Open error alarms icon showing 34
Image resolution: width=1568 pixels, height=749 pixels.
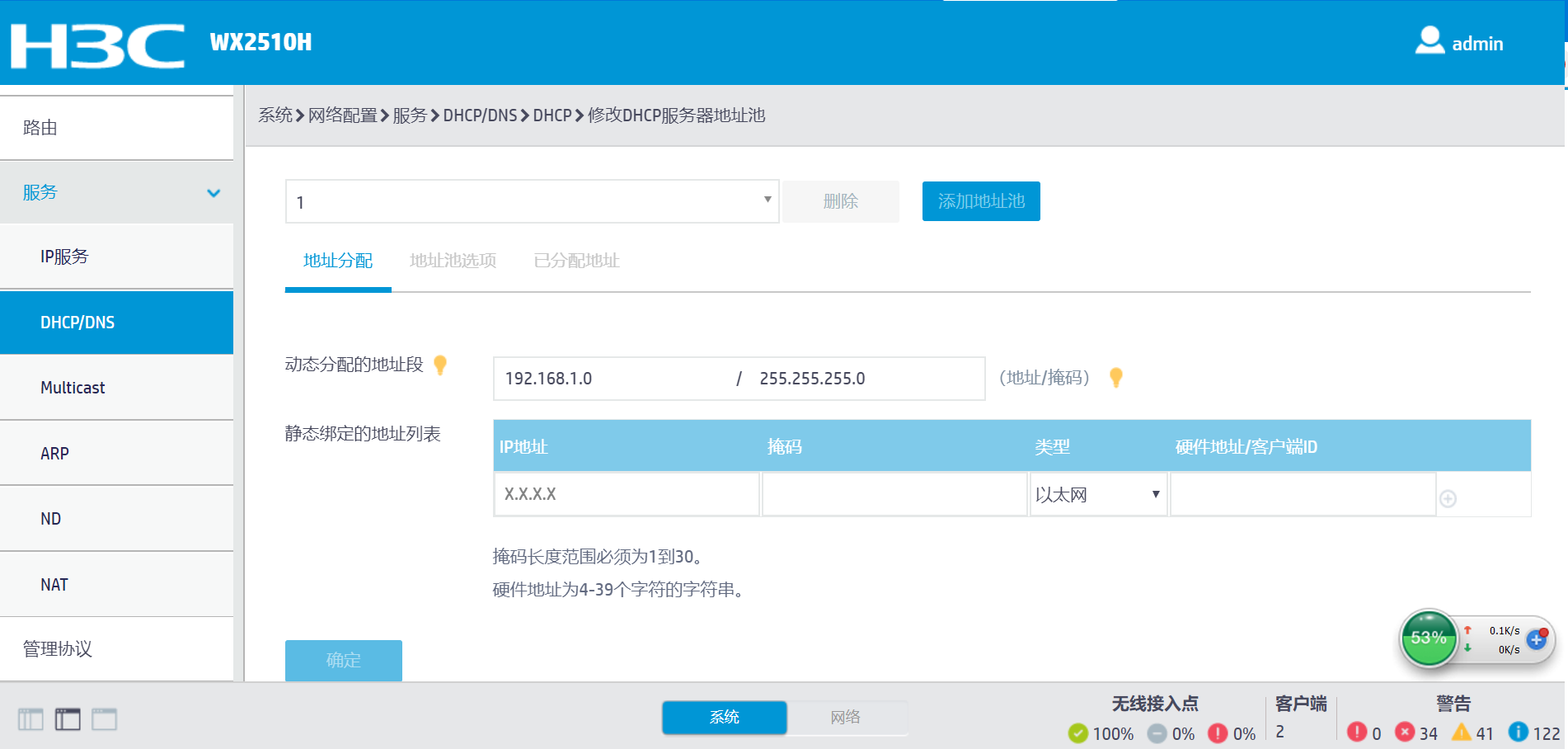pyautogui.click(x=1405, y=732)
